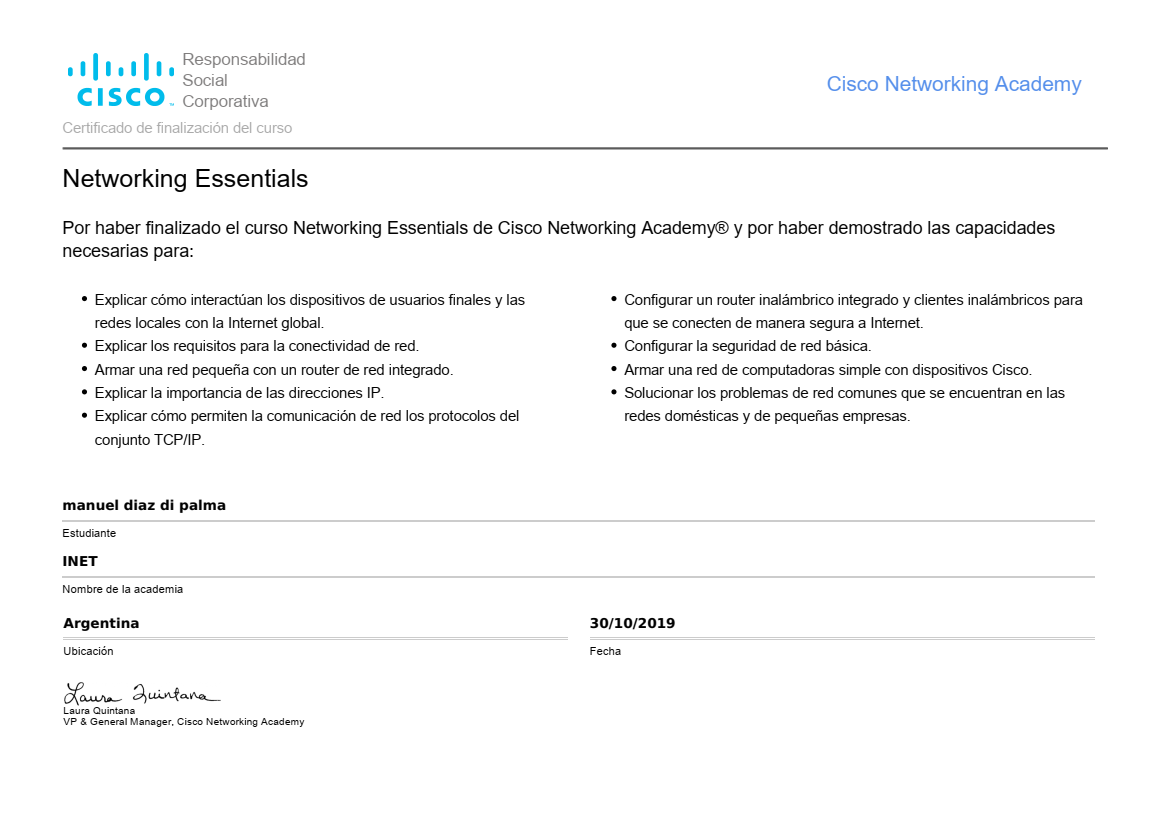The width and height of the screenshot is (1172, 828).
Task: Click the Argentina location value
Action: 101,623
